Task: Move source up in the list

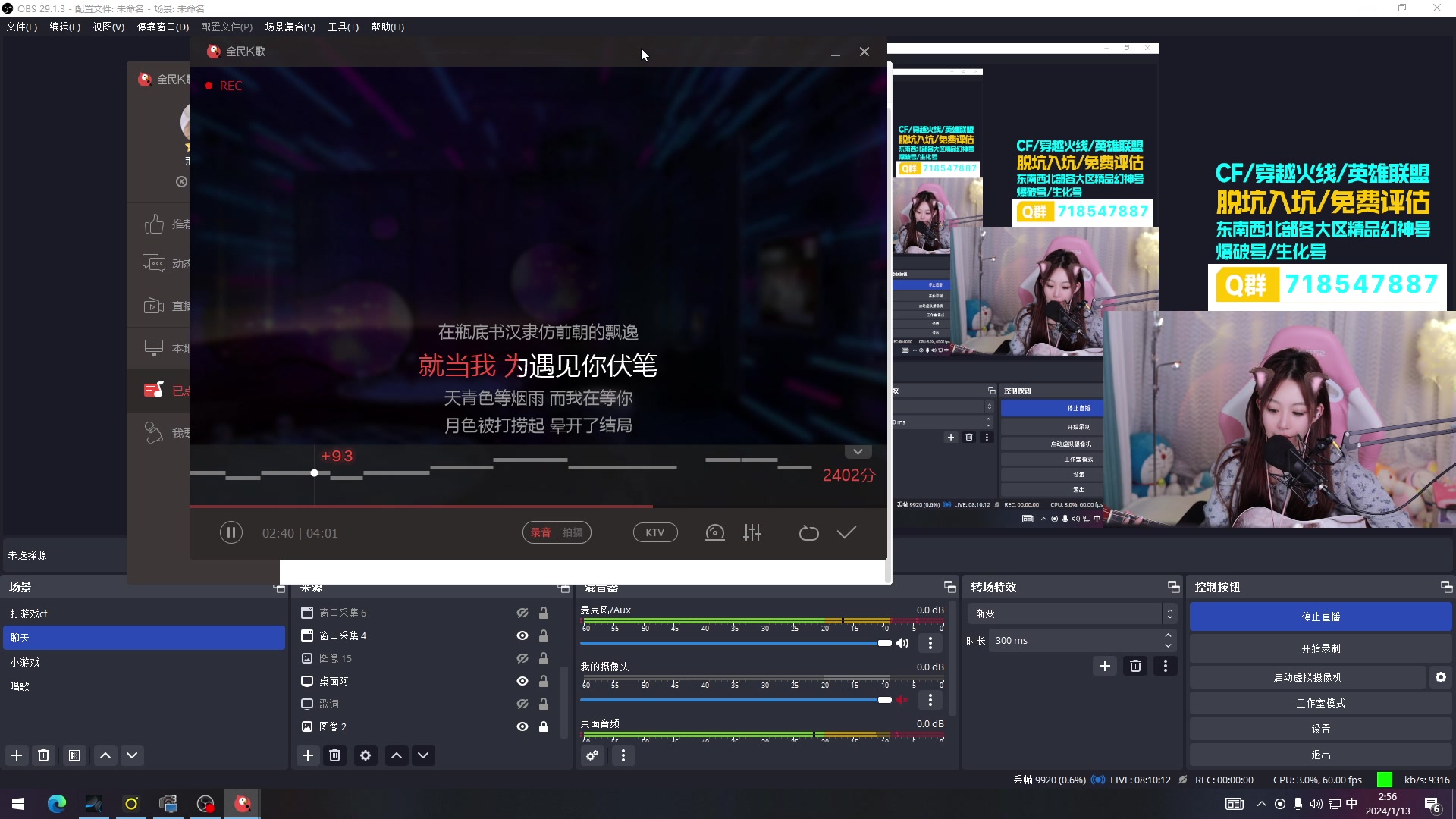Action: [x=397, y=755]
